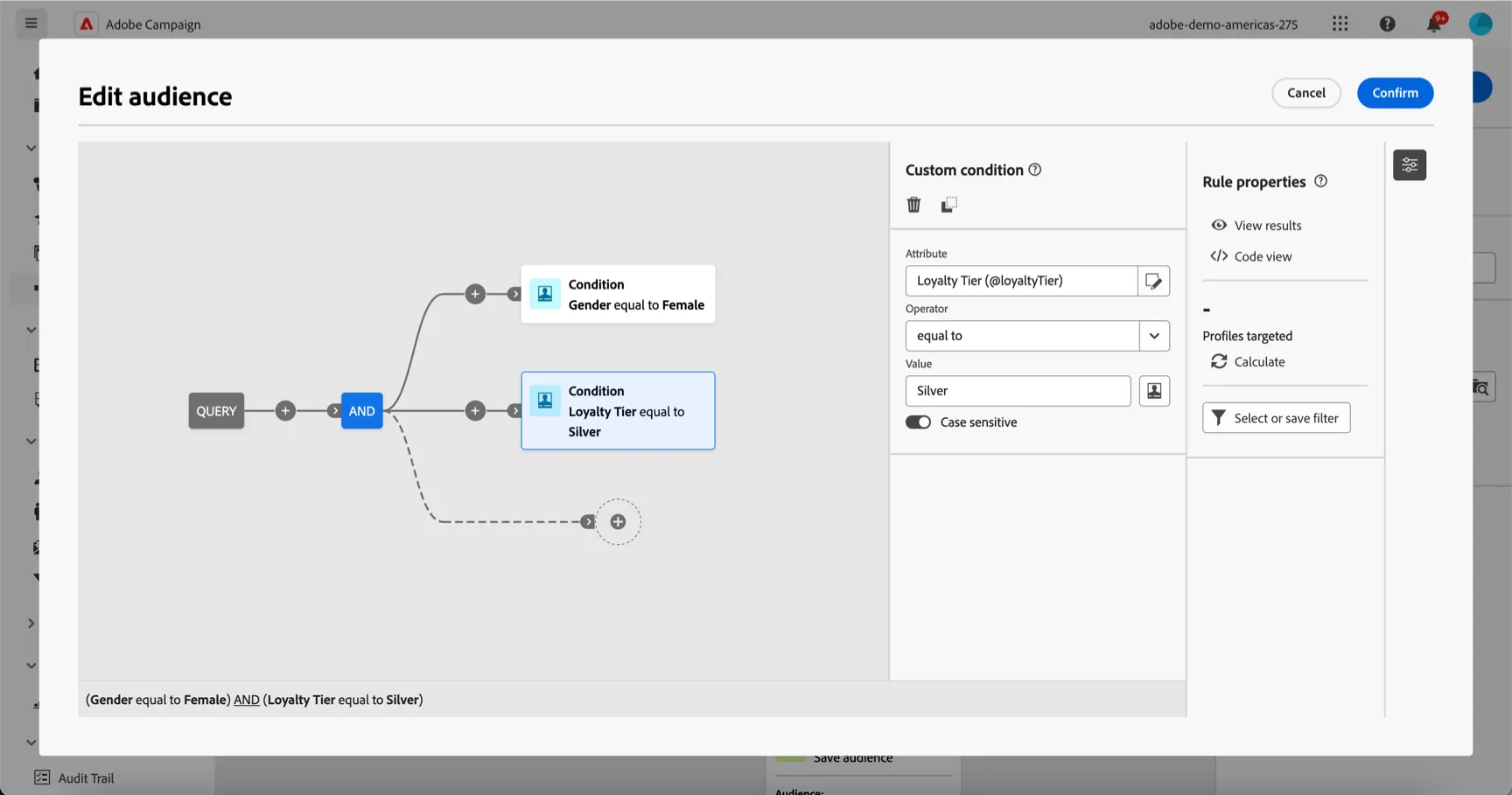Select the Loyalty Tier equal to Silver condition

pyautogui.click(x=618, y=411)
